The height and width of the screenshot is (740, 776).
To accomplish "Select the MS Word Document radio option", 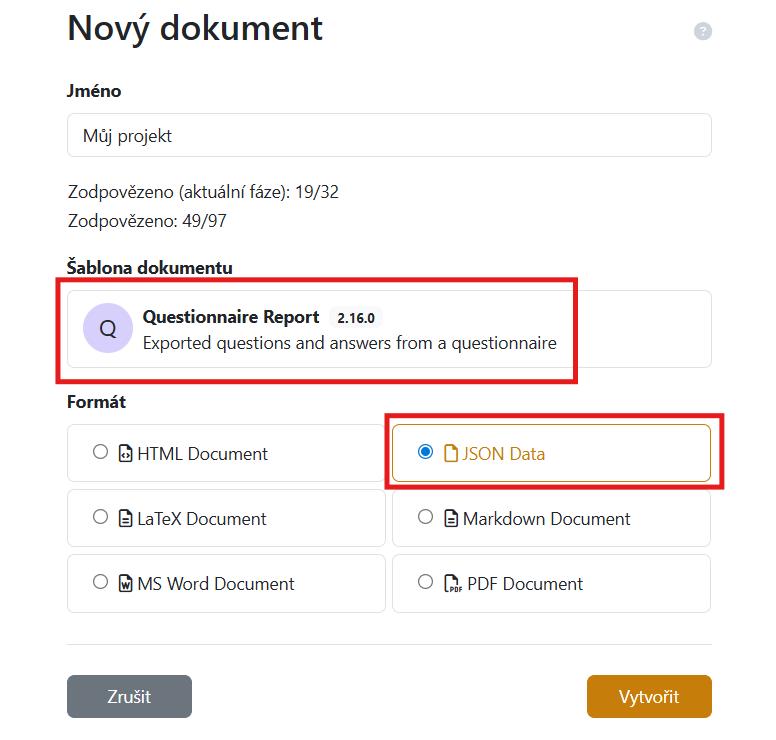I will pos(100,582).
